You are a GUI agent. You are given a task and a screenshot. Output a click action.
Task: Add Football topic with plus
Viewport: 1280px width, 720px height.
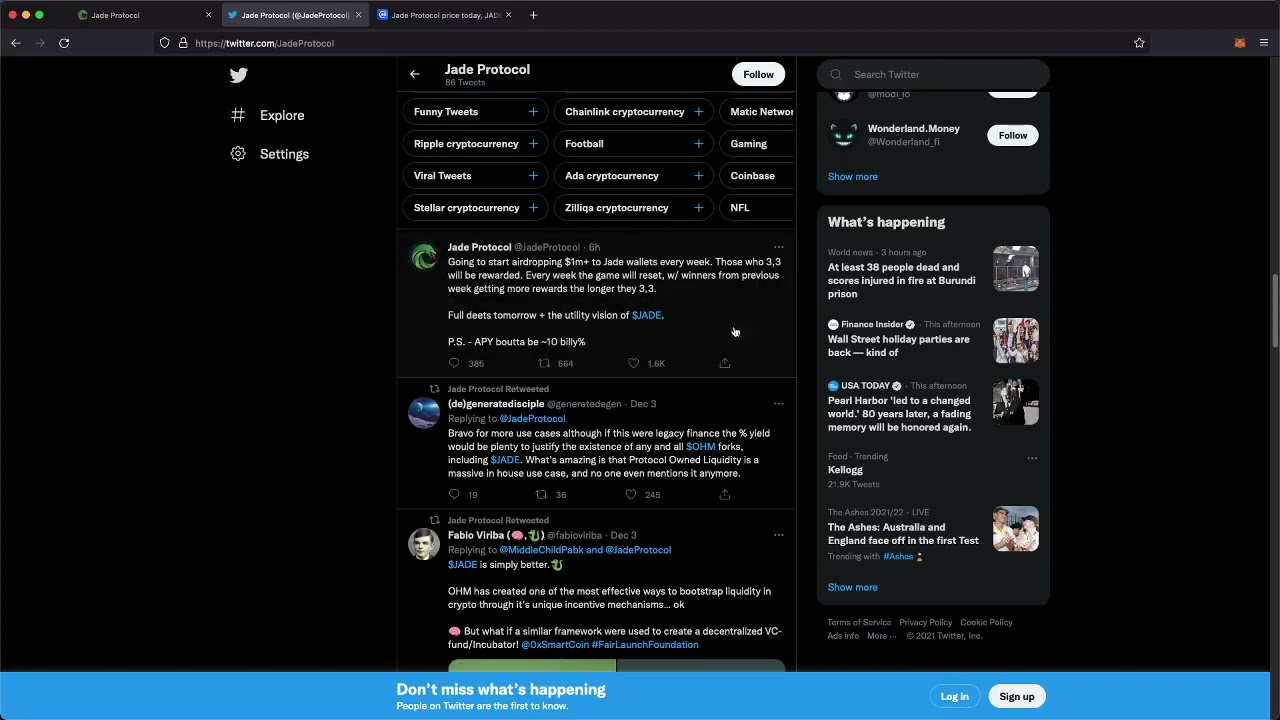[x=698, y=144]
